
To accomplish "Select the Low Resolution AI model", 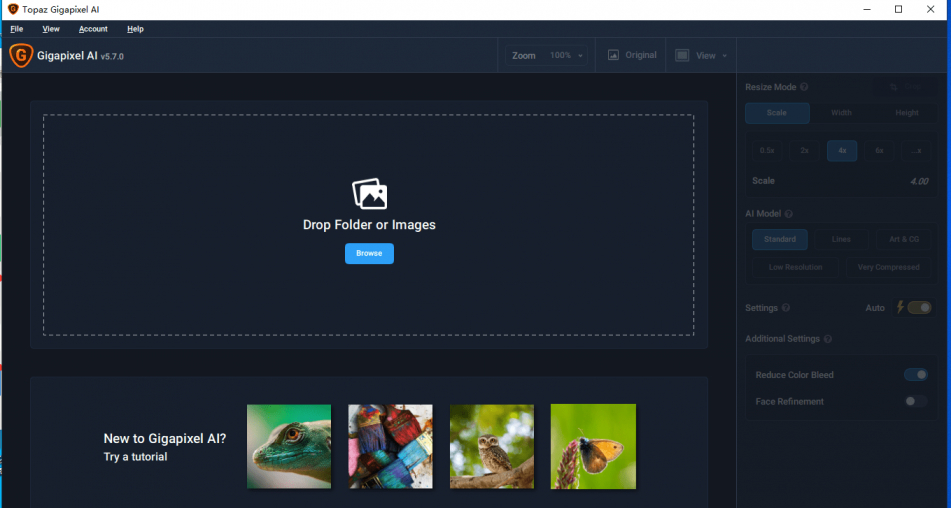I will 795,267.
